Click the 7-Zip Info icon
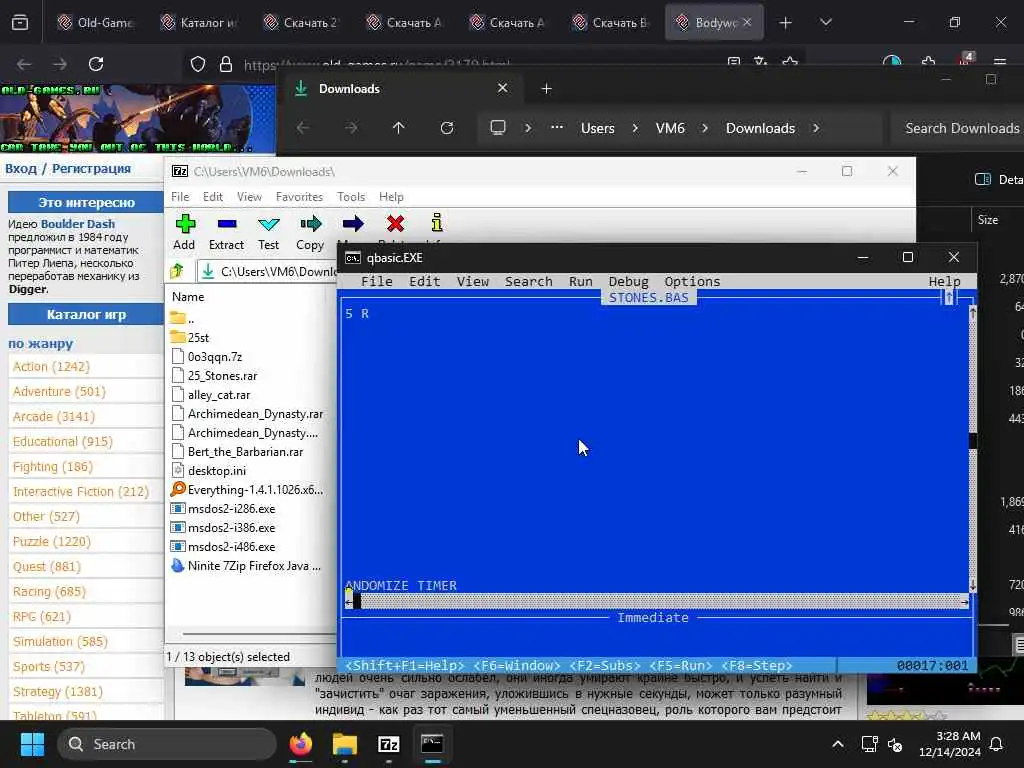This screenshot has width=1024, height=768. click(437, 223)
